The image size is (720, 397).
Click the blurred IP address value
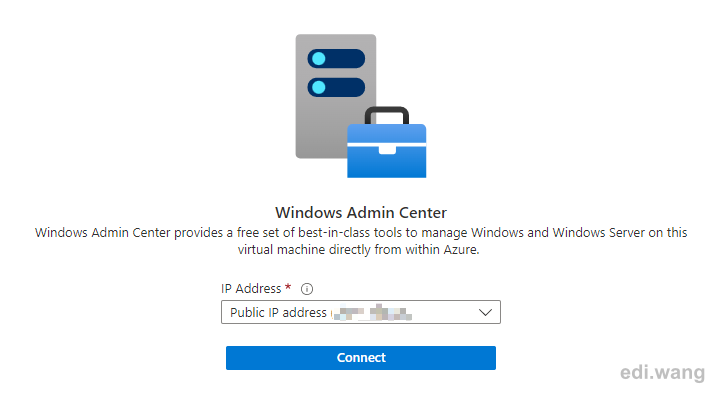click(372, 313)
